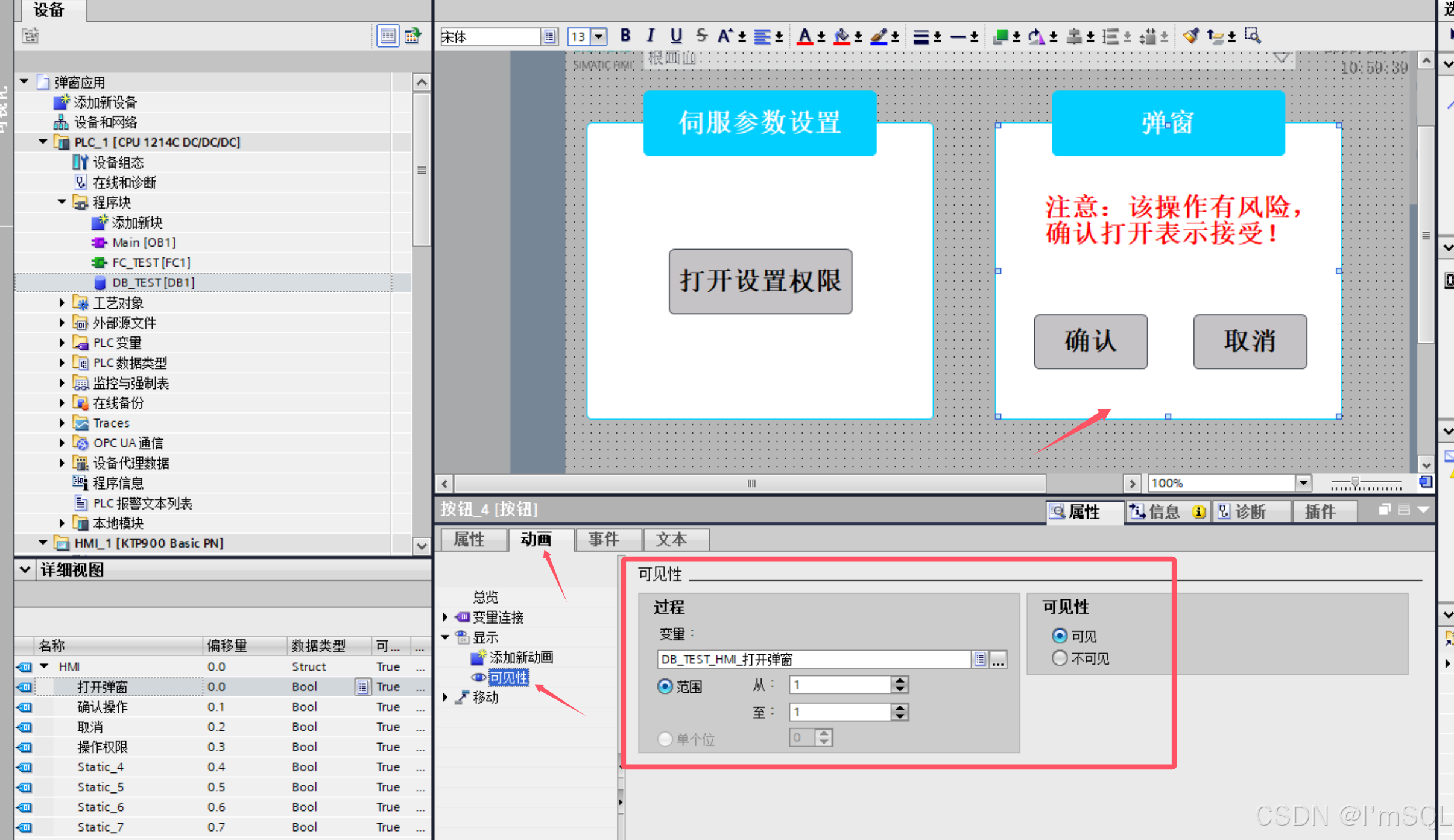Select the 单个位 radio option
Screen dimensions: 1454x840
pos(665,739)
